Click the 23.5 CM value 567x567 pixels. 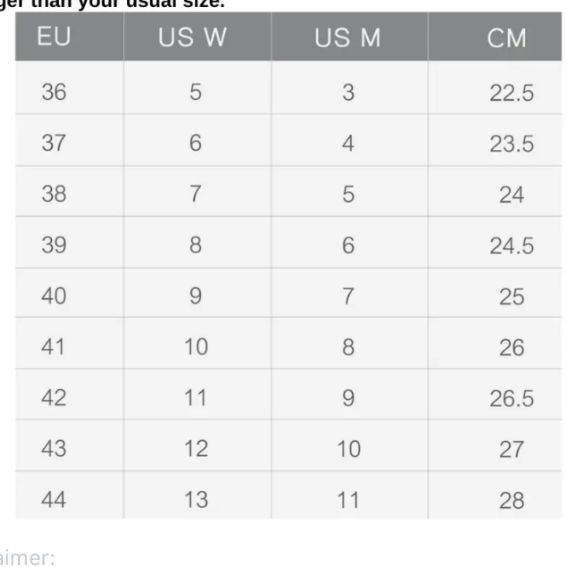[x=512, y=144]
